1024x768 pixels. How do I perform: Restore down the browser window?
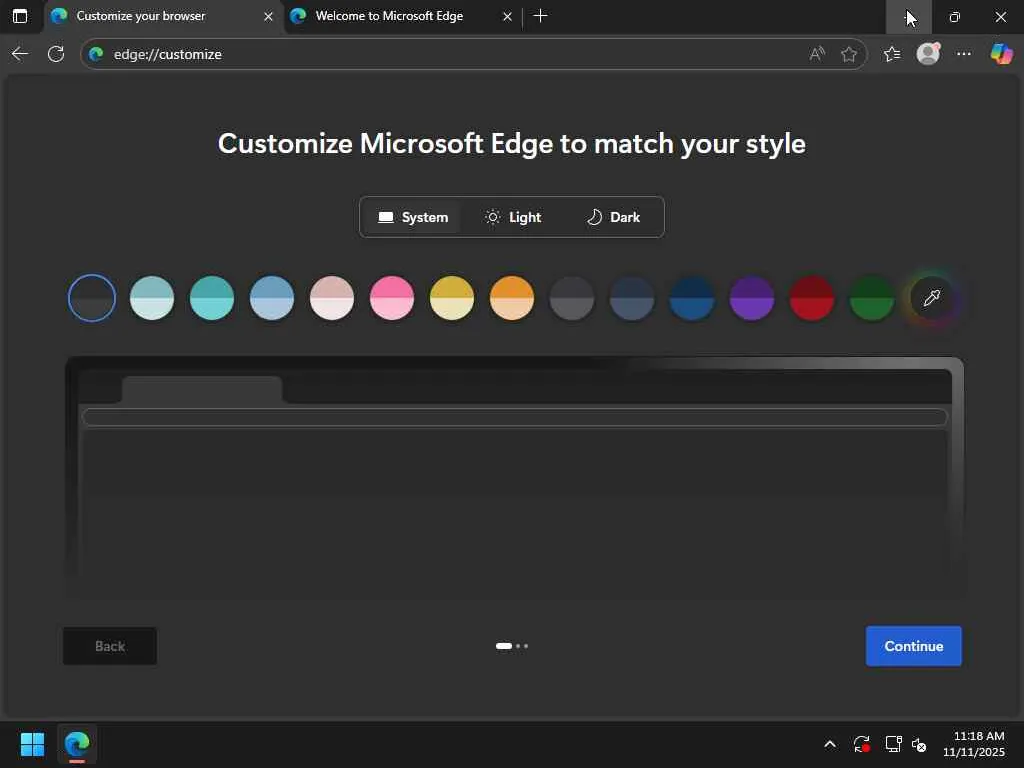point(955,16)
